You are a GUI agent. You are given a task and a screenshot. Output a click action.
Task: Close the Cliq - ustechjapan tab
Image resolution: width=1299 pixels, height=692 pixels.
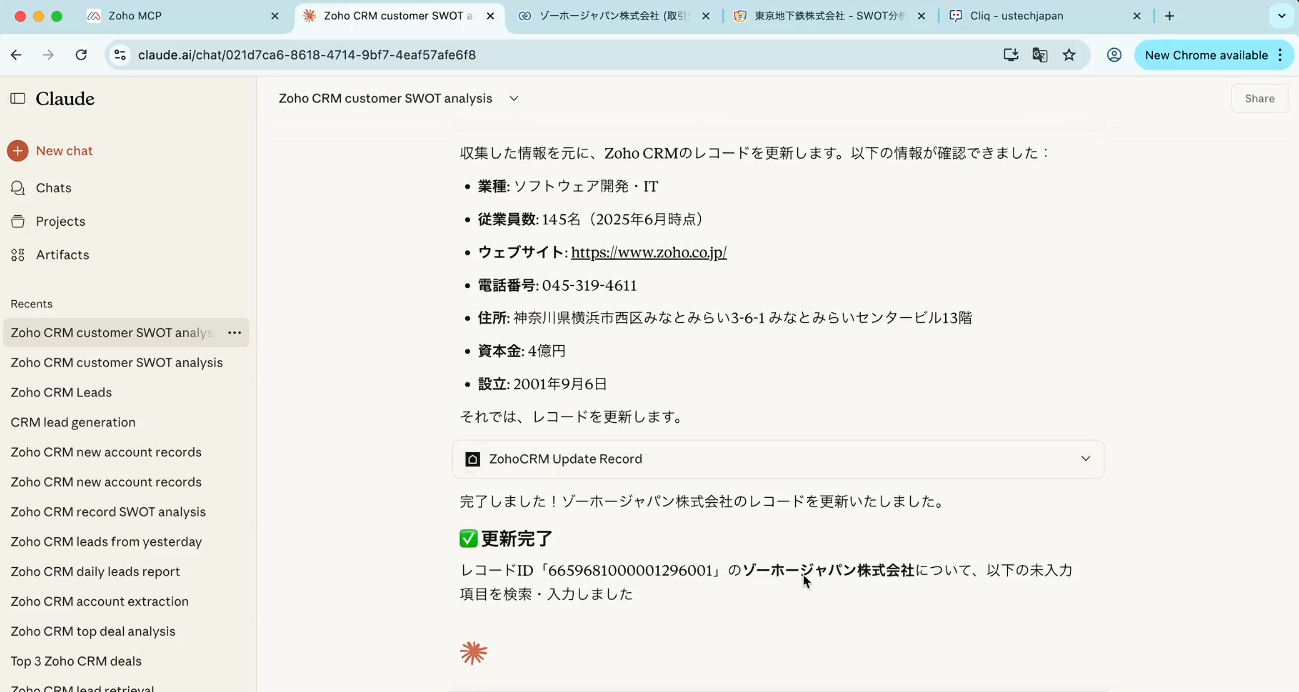1137,16
